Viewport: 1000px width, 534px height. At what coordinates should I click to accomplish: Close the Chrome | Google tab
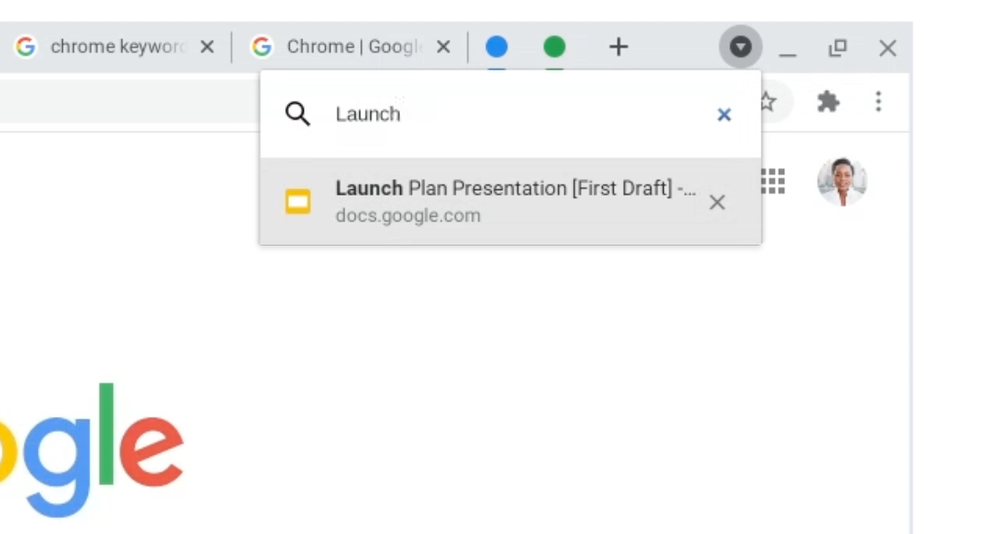pos(444,47)
